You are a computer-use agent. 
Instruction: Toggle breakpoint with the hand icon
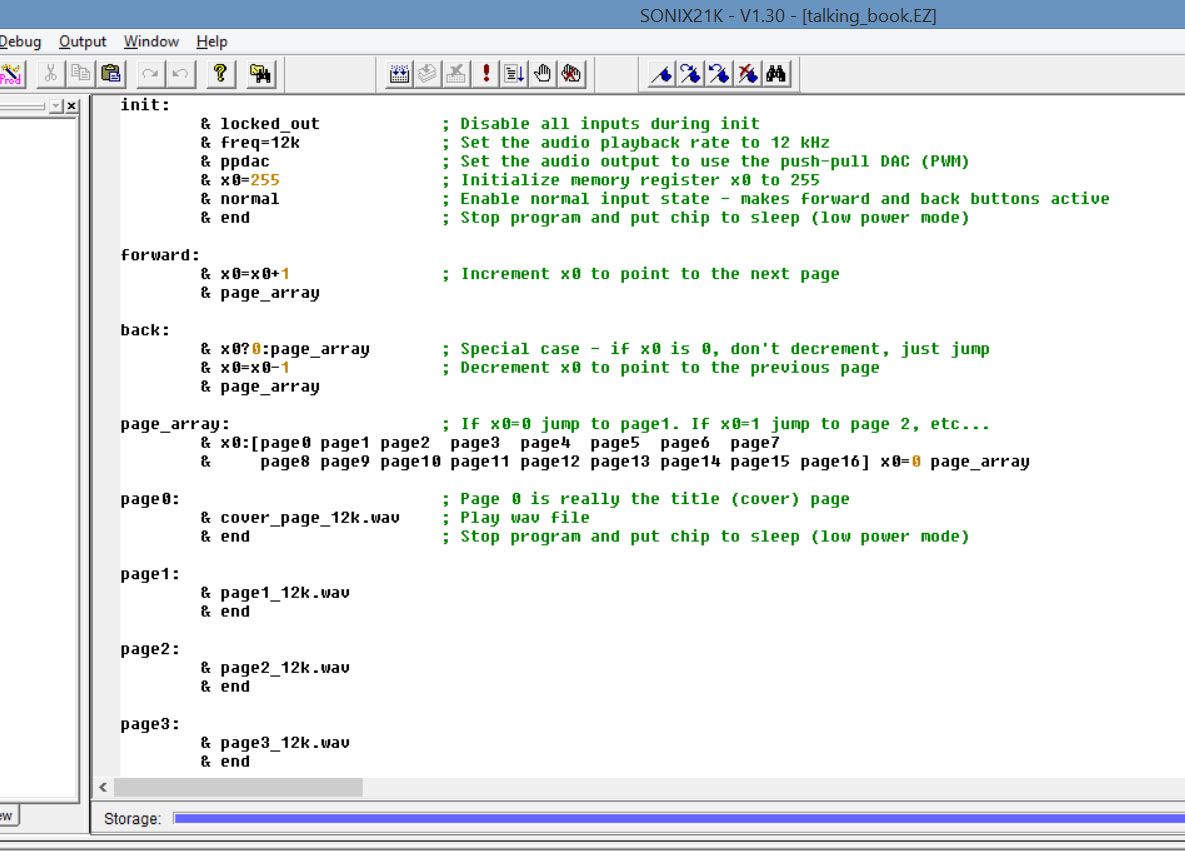click(x=543, y=73)
